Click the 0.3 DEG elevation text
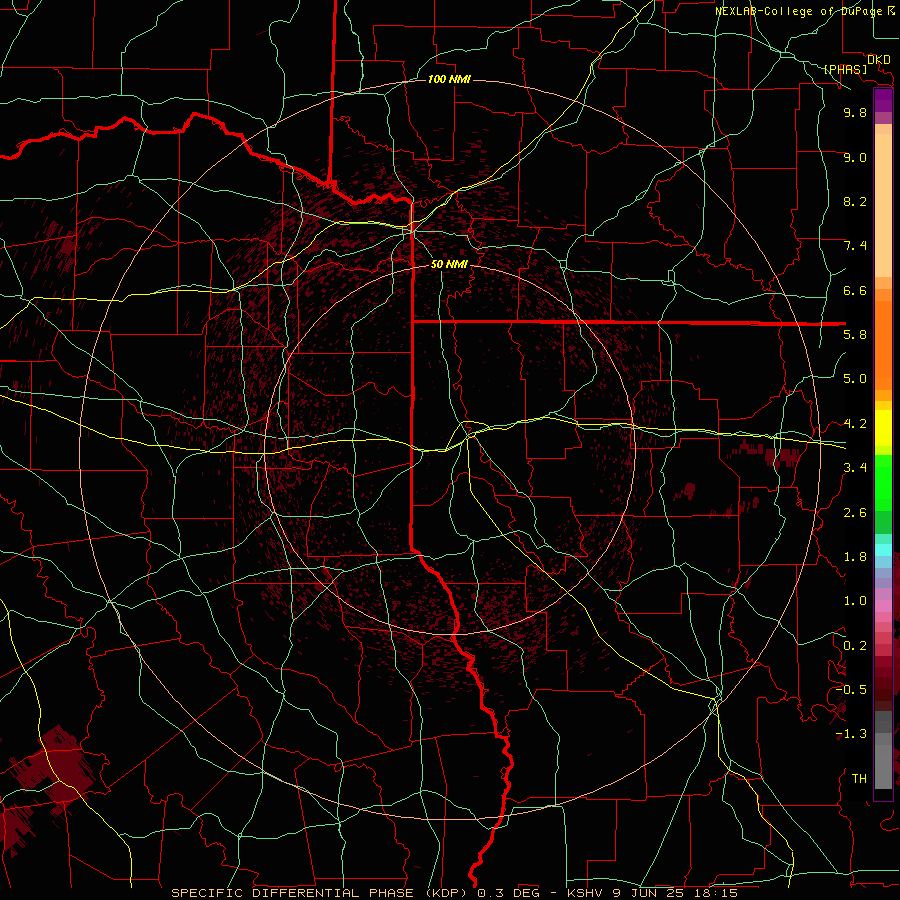The height and width of the screenshot is (900, 900). coord(509,893)
